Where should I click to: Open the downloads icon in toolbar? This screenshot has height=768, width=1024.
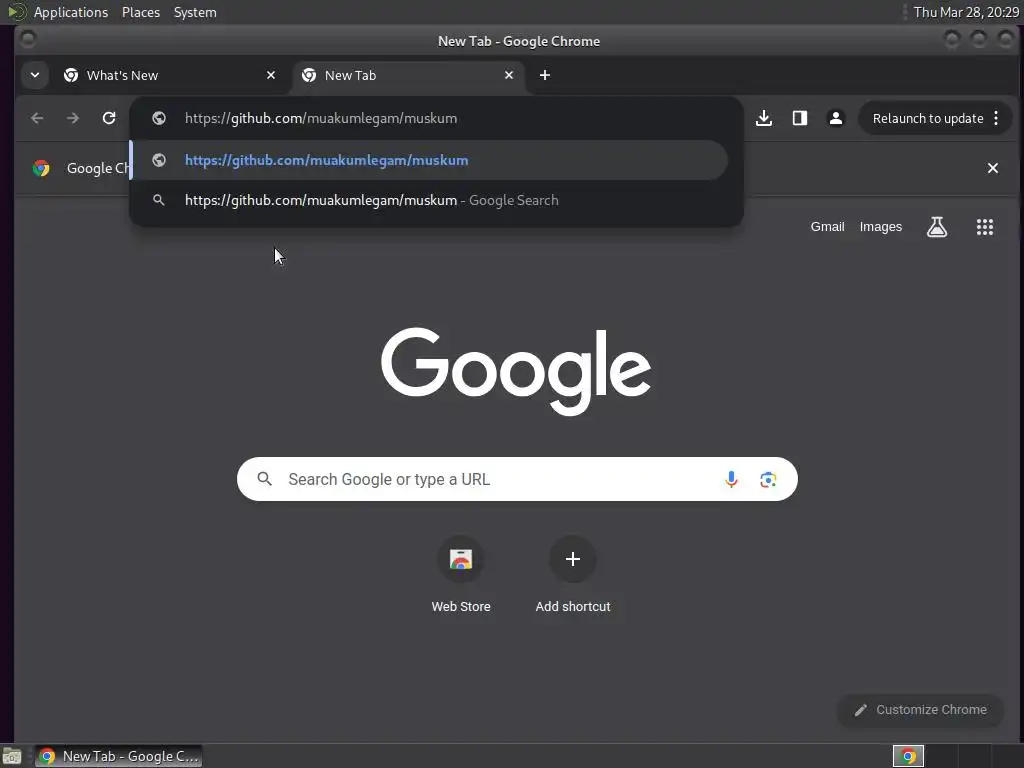coord(764,118)
